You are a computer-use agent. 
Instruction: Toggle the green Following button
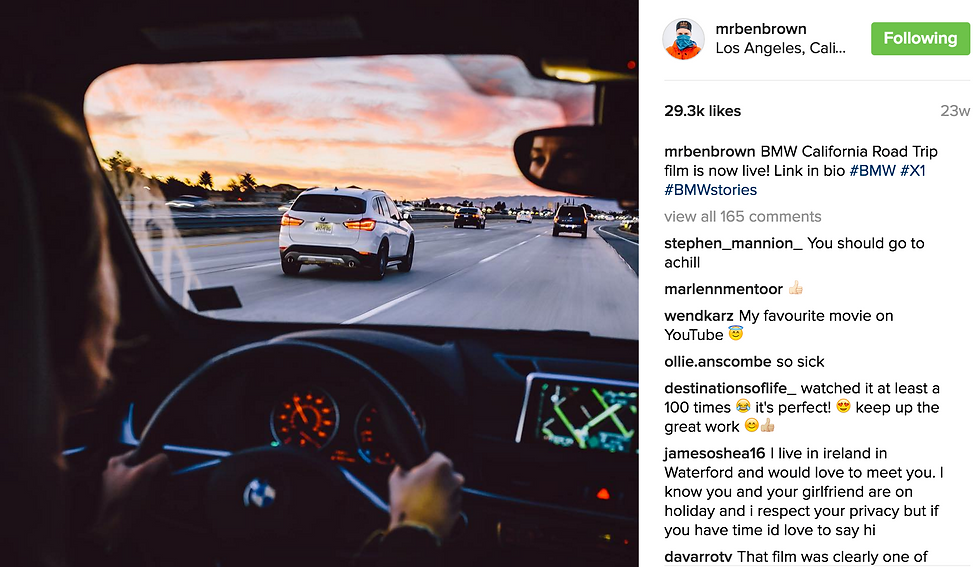(x=920, y=39)
